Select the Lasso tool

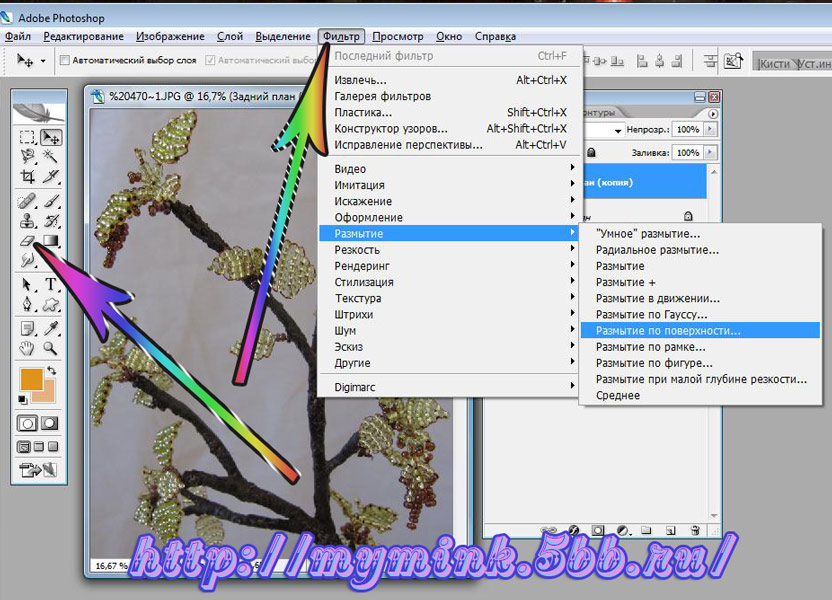pyautogui.click(x=27, y=156)
